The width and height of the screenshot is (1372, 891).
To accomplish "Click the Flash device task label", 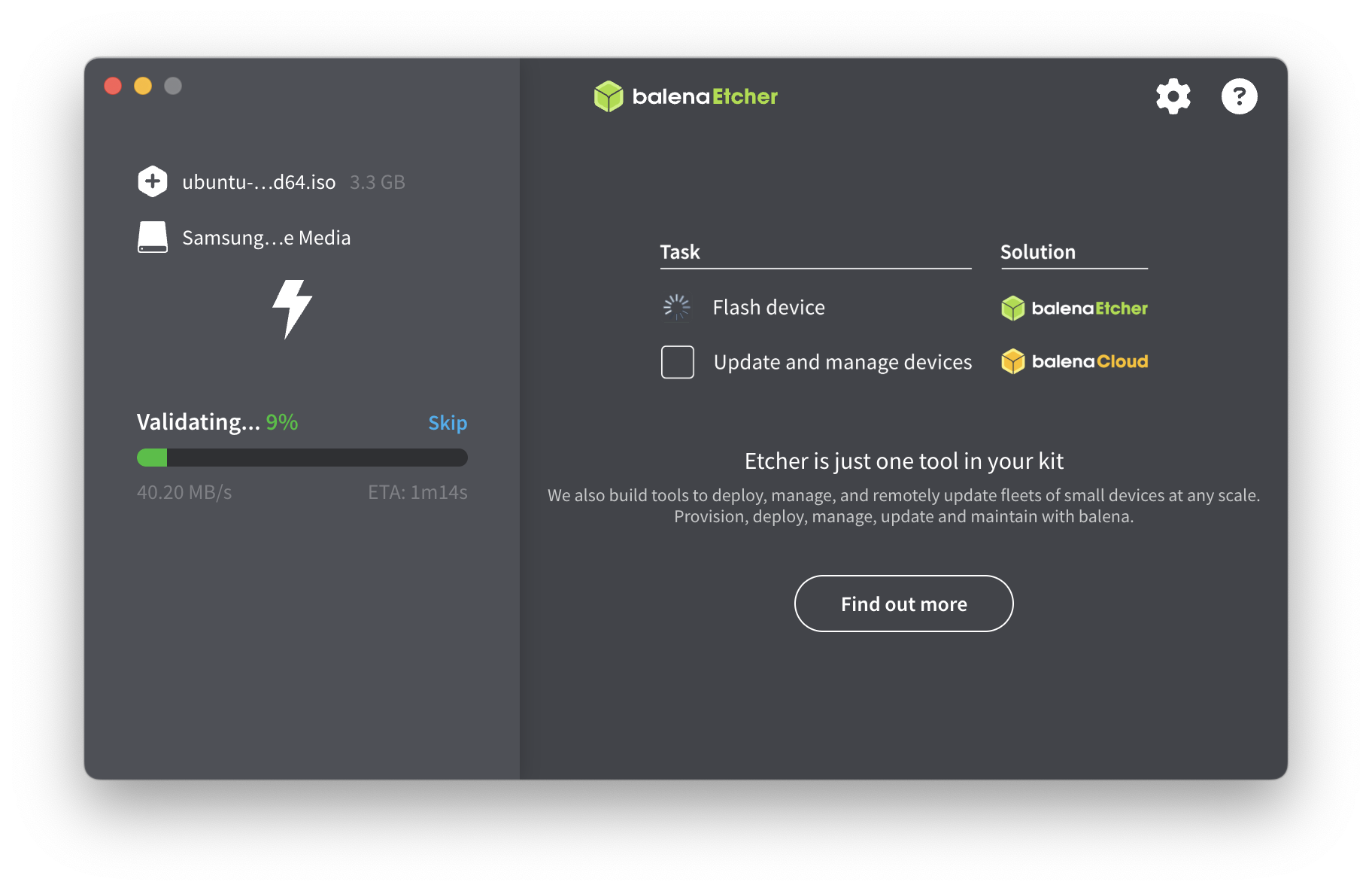I will click(x=769, y=307).
